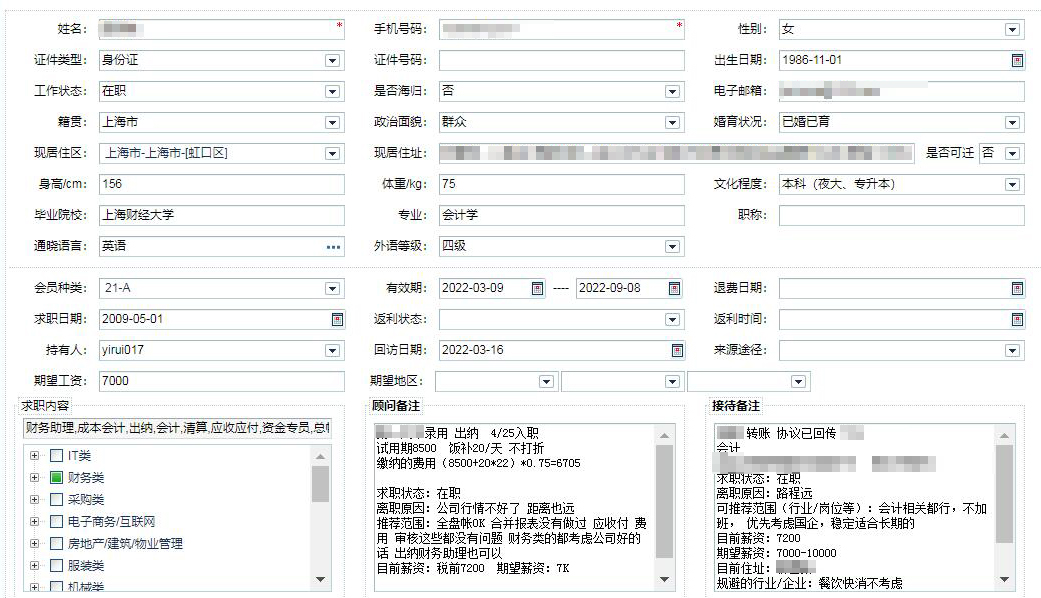The image size is (1041, 598).
Task: Open the third 期望地区 dropdown
Action: pyautogui.click(x=799, y=382)
